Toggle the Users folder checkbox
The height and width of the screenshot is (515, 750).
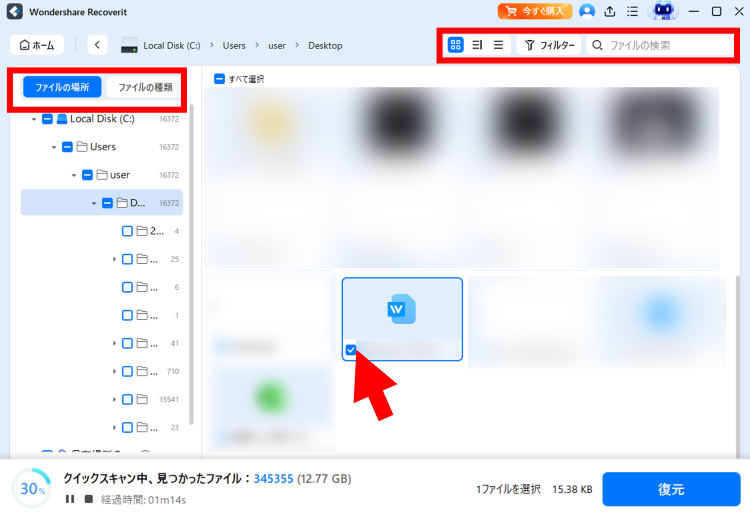(67, 147)
